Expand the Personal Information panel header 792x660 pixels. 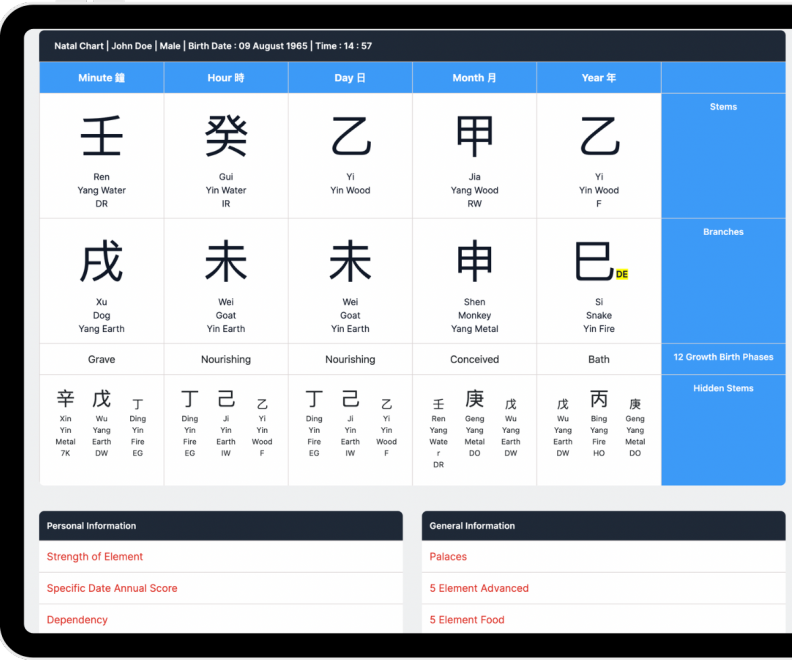click(220, 526)
